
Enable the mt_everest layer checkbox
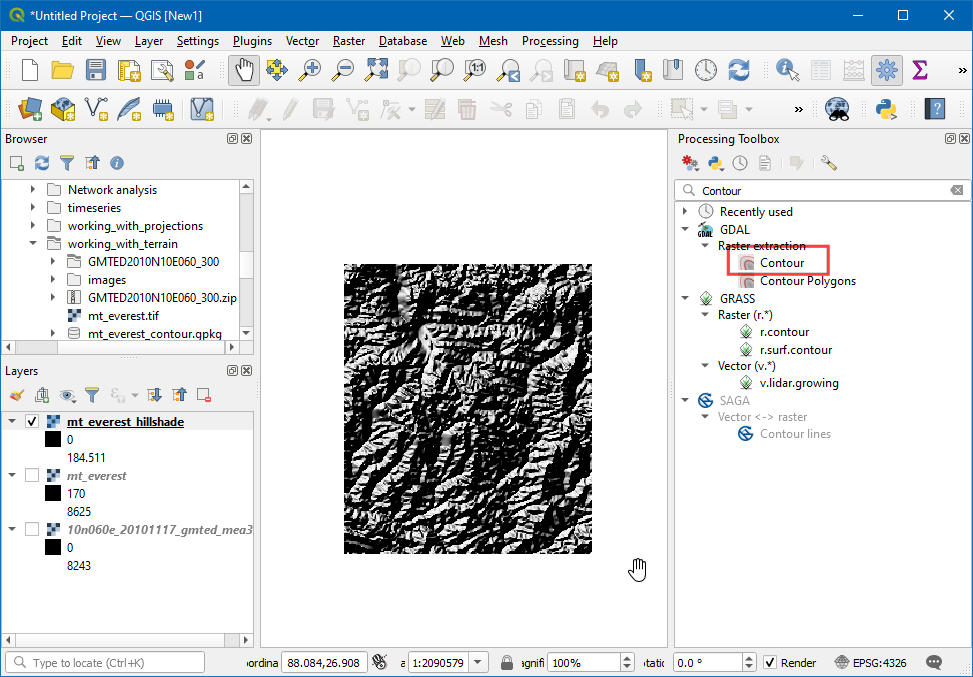(x=31, y=476)
